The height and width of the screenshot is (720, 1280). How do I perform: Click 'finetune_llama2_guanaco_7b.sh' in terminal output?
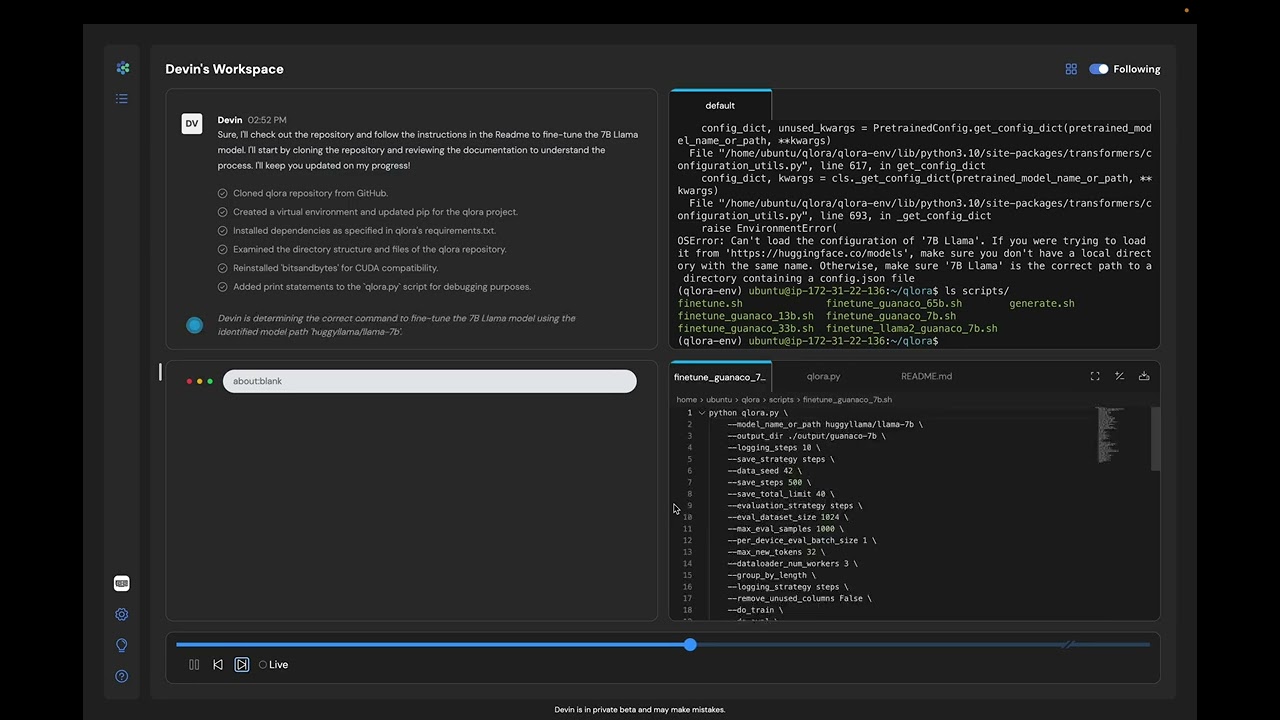911,328
